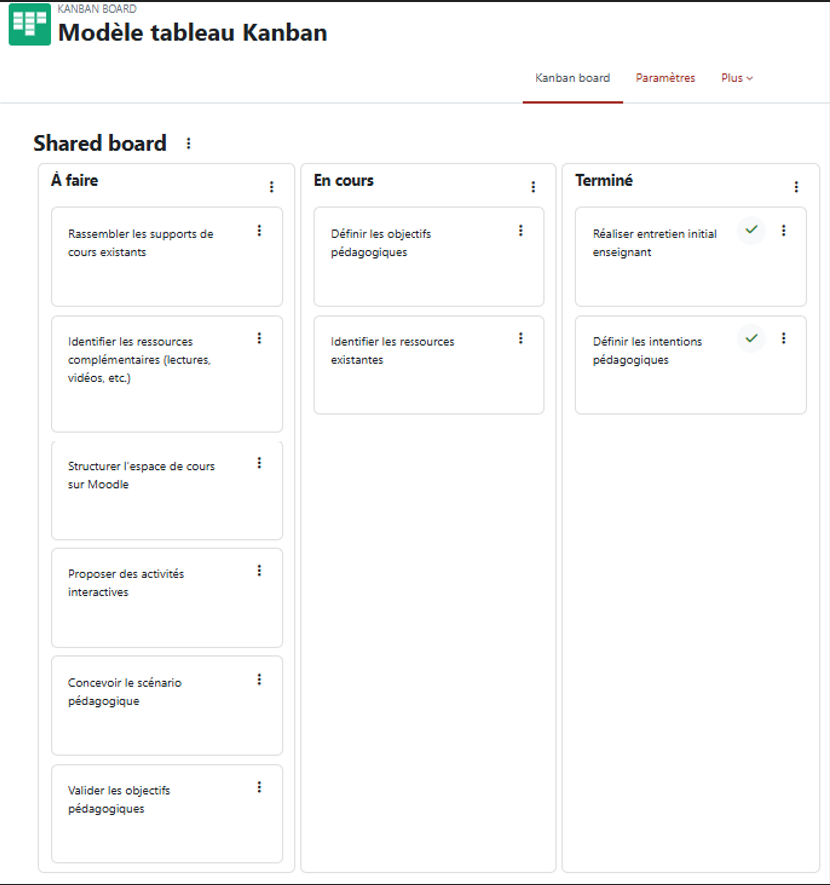Switch to the Paramètres tab
The height and width of the screenshot is (885, 830).
tap(665, 78)
